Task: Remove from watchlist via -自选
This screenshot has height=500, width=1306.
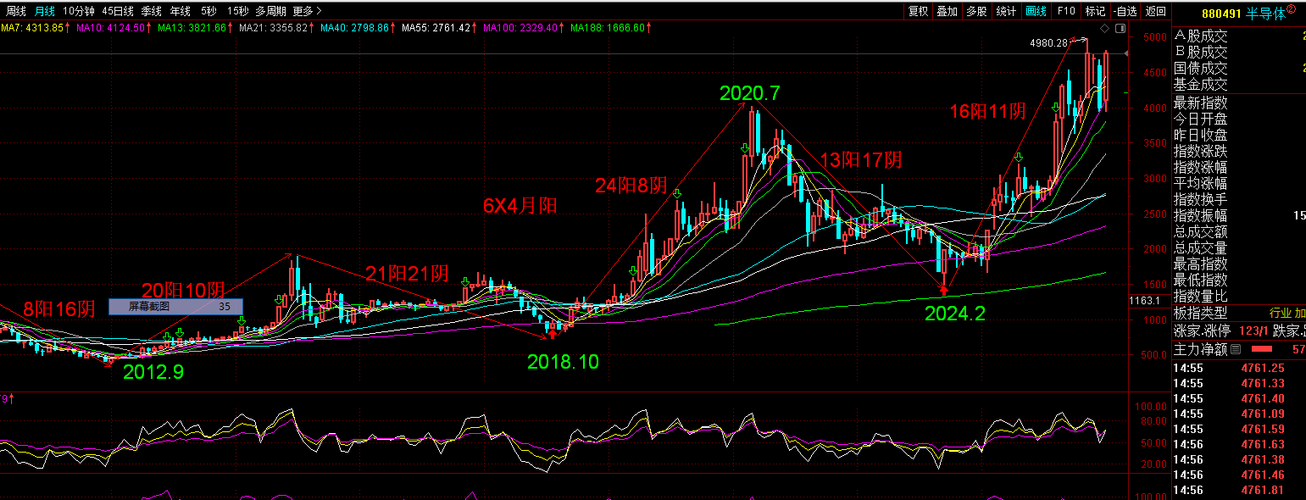Action: pos(1126,11)
